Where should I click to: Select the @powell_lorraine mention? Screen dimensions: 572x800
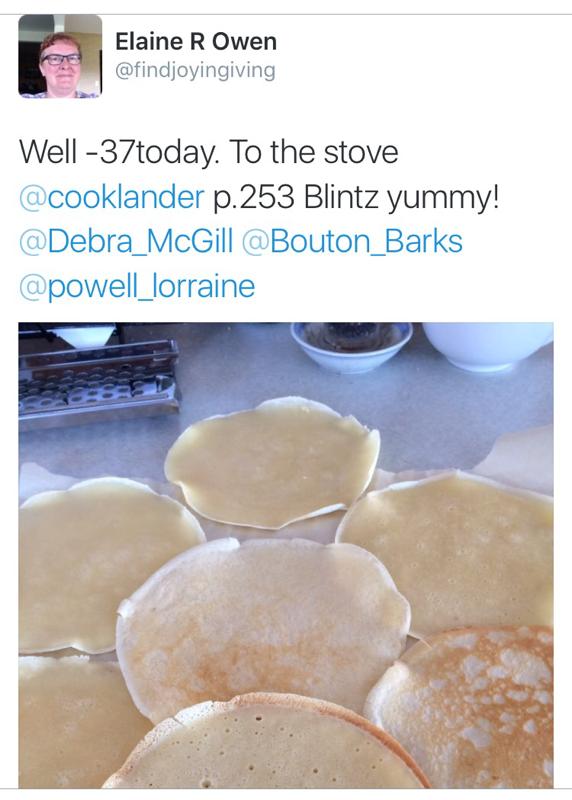coord(137,286)
